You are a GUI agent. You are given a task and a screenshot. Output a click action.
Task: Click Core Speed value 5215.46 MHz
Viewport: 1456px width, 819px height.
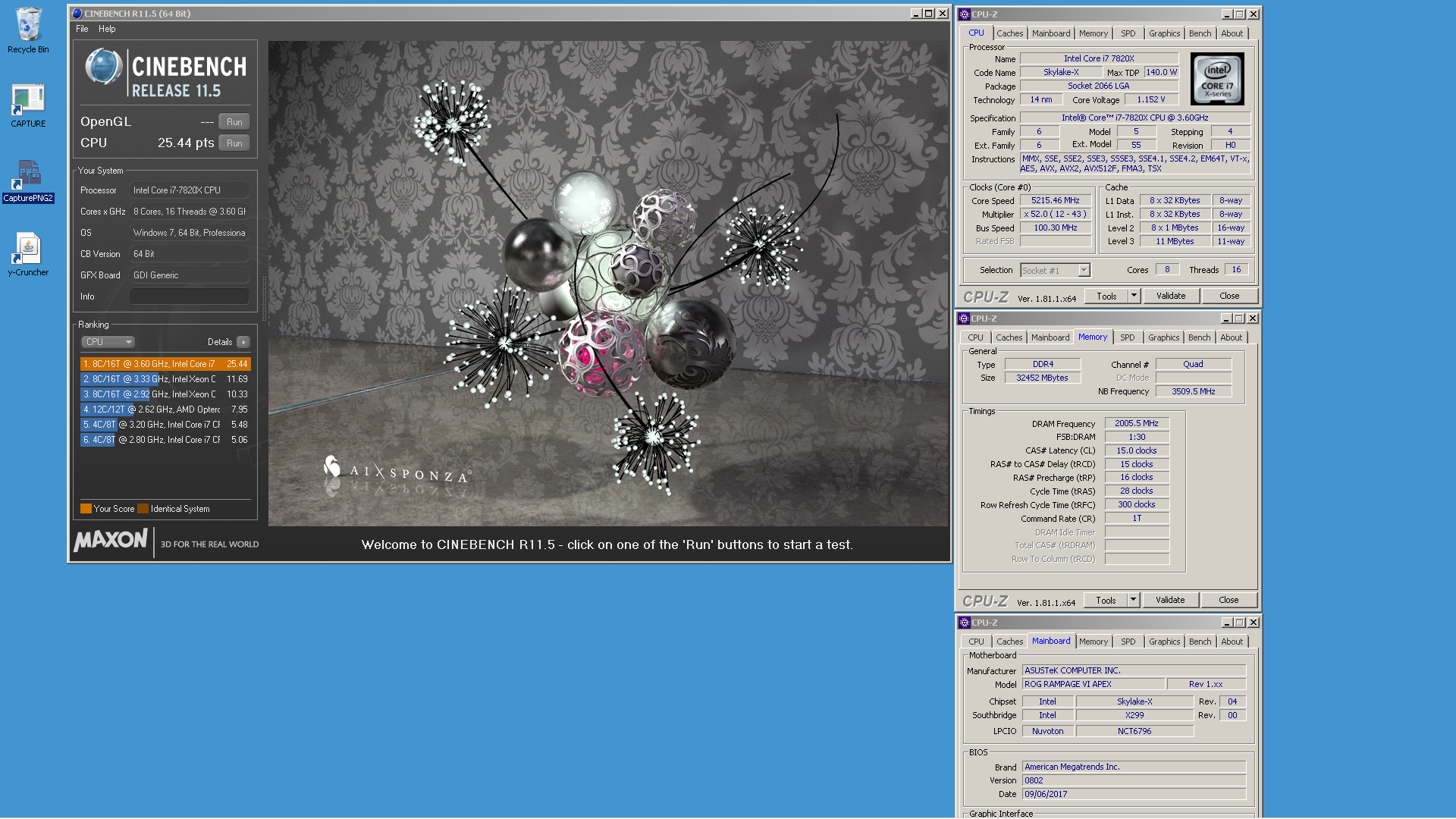click(x=1055, y=201)
